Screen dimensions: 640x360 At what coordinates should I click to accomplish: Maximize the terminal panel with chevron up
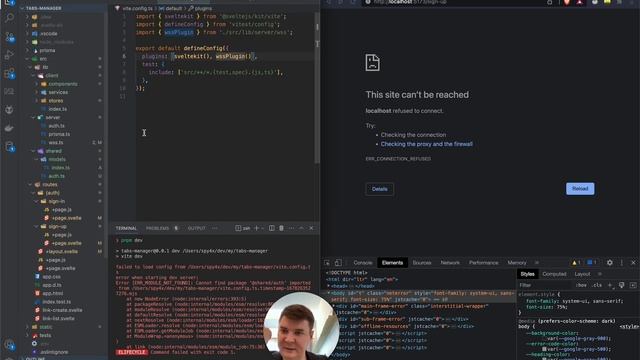(301, 228)
